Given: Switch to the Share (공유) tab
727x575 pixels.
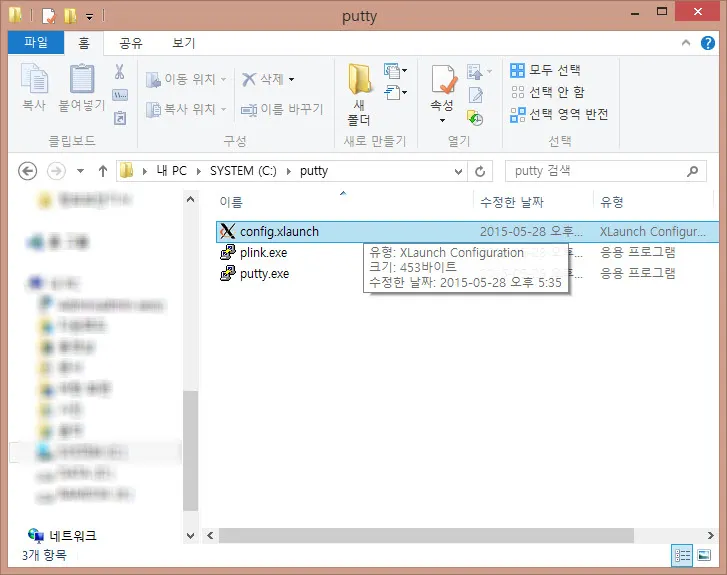Looking at the screenshot, I should pyautogui.click(x=131, y=43).
